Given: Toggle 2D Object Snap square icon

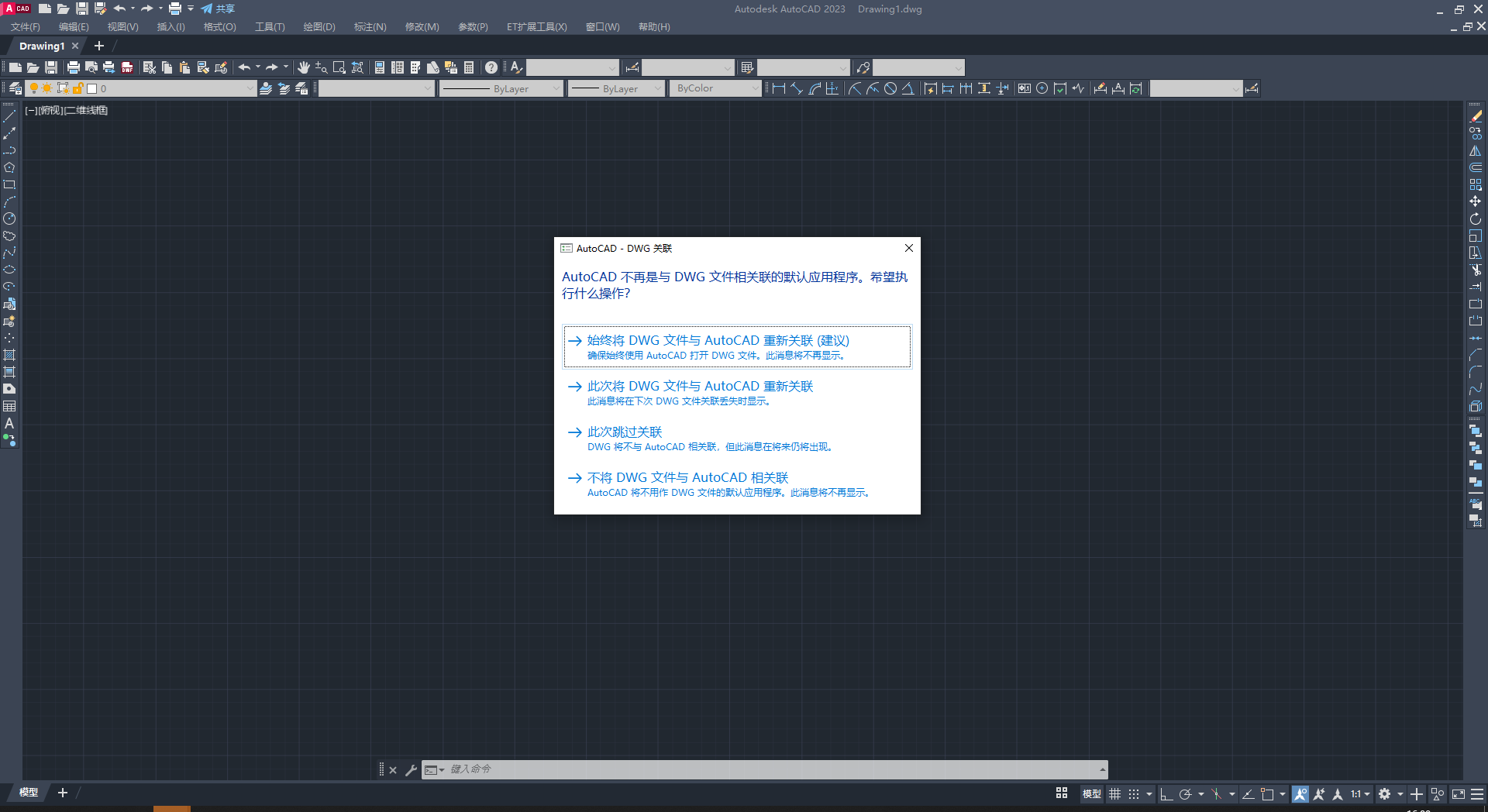Looking at the screenshot, I should [1267, 794].
